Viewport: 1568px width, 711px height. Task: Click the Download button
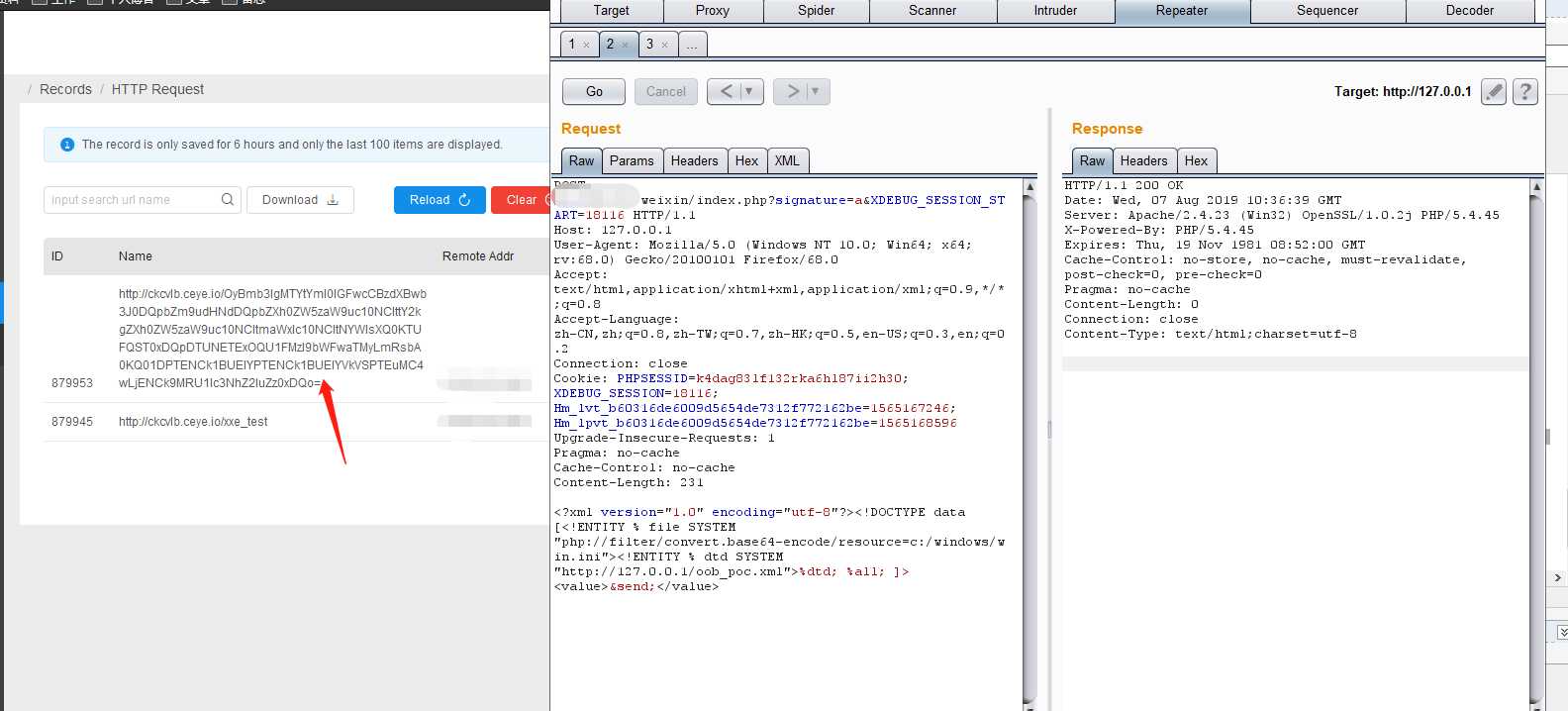click(x=300, y=199)
